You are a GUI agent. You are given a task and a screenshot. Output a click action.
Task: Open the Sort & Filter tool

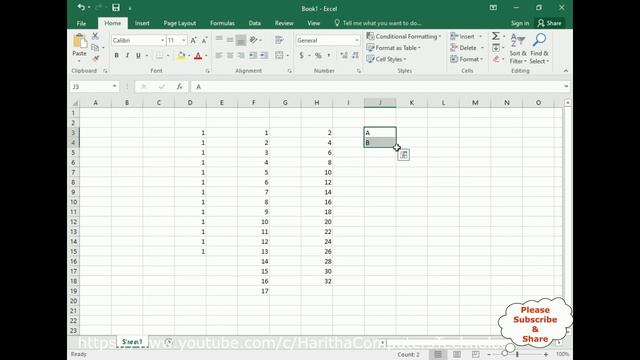point(518,49)
